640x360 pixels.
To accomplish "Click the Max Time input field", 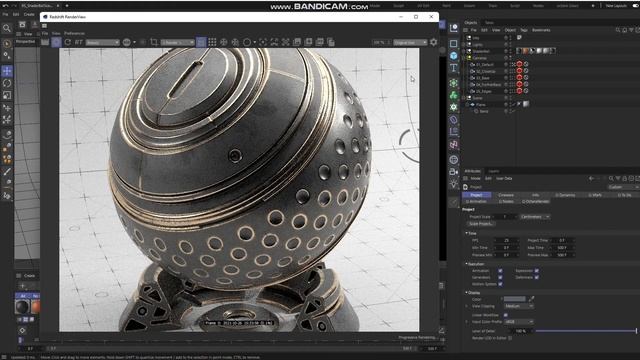I will coord(562,248).
